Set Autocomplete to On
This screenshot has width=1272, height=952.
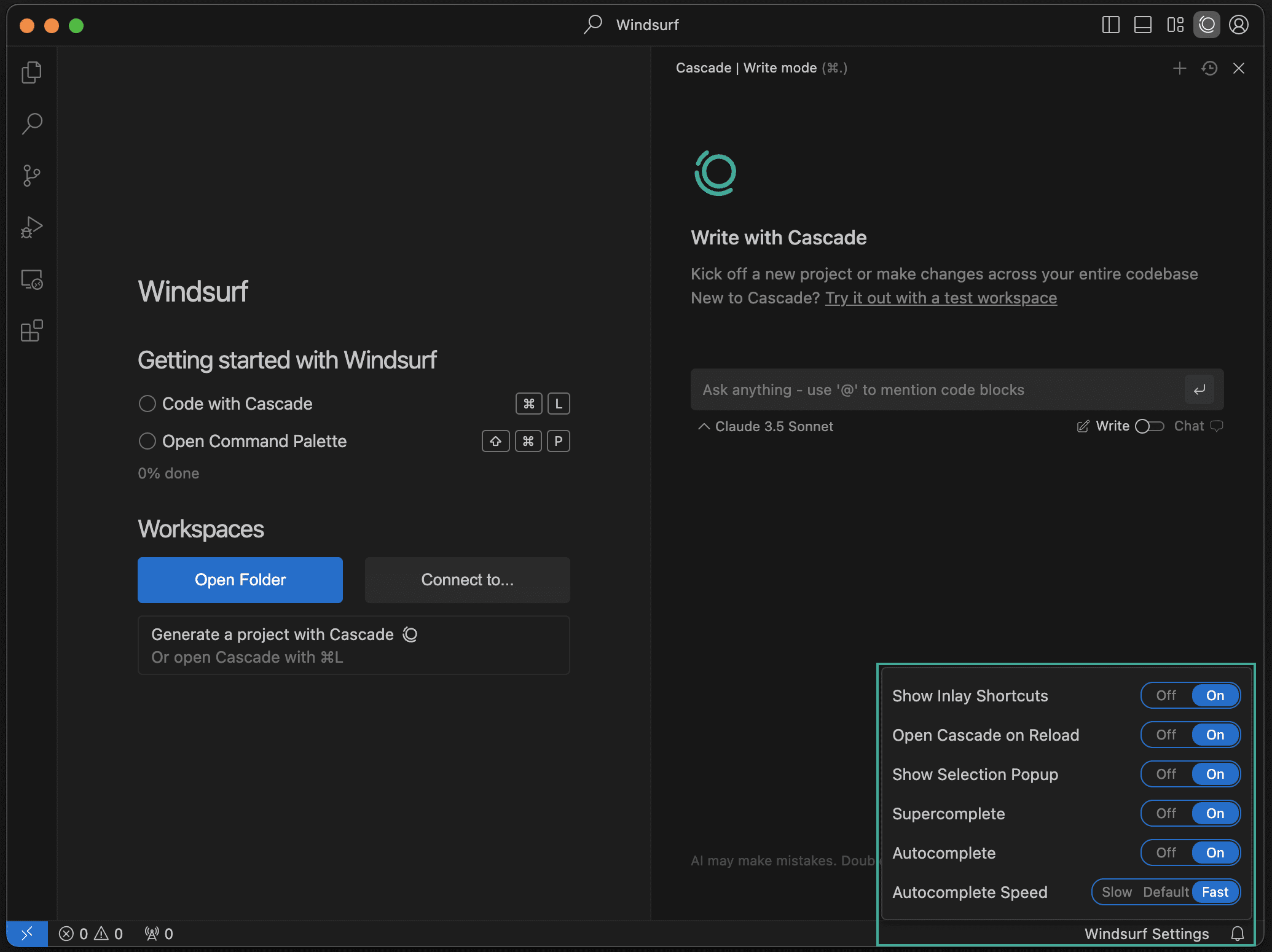(1215, 853)
